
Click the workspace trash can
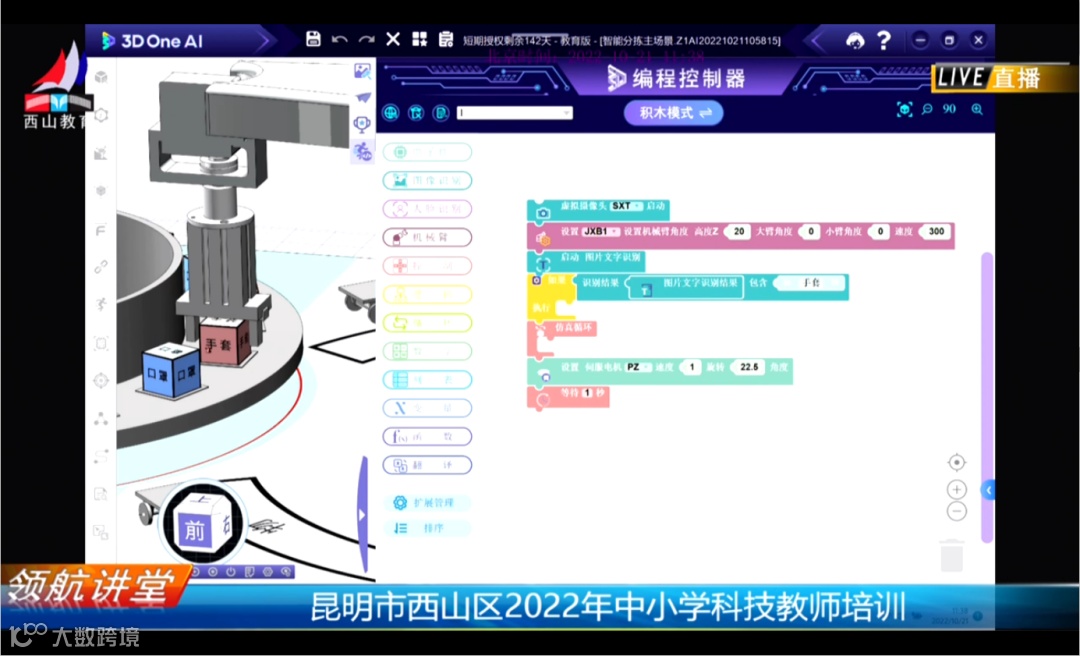click(x=952, y=555)
